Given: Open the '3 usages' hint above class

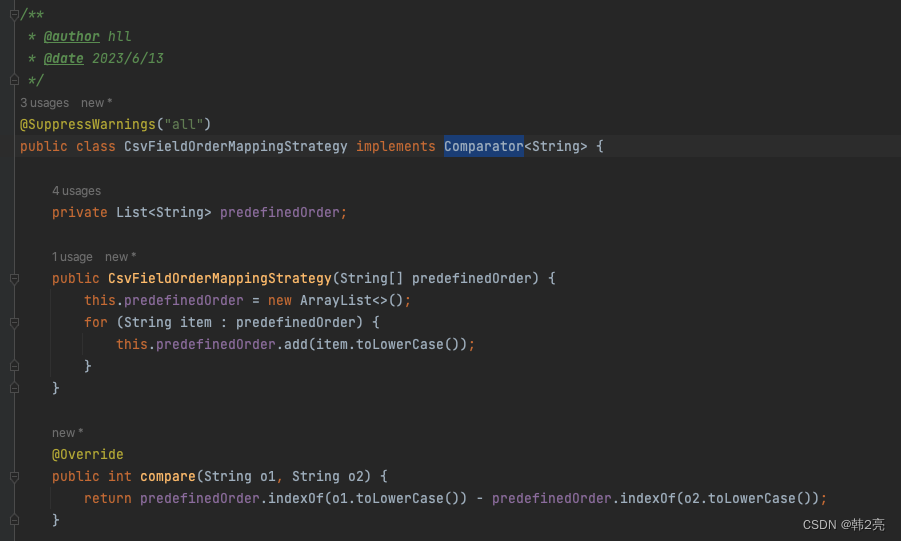Looking at the screenshot, I should (44, 103).
